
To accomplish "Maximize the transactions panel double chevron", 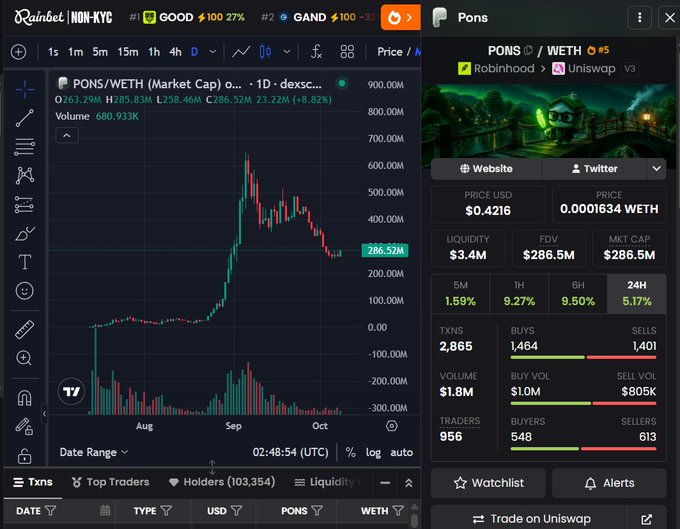I will [409, 483].
